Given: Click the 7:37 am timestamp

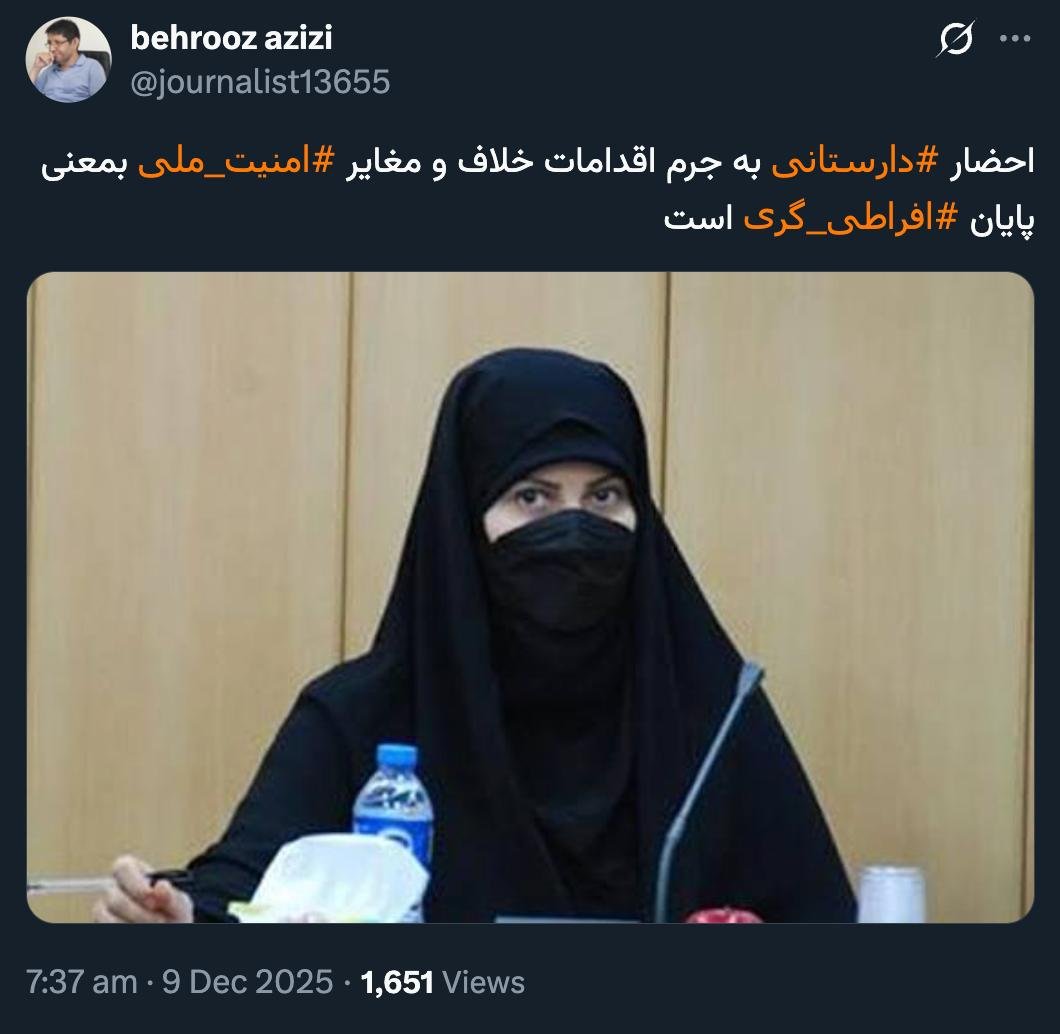Looking at the screenshot, I should 81,982.
